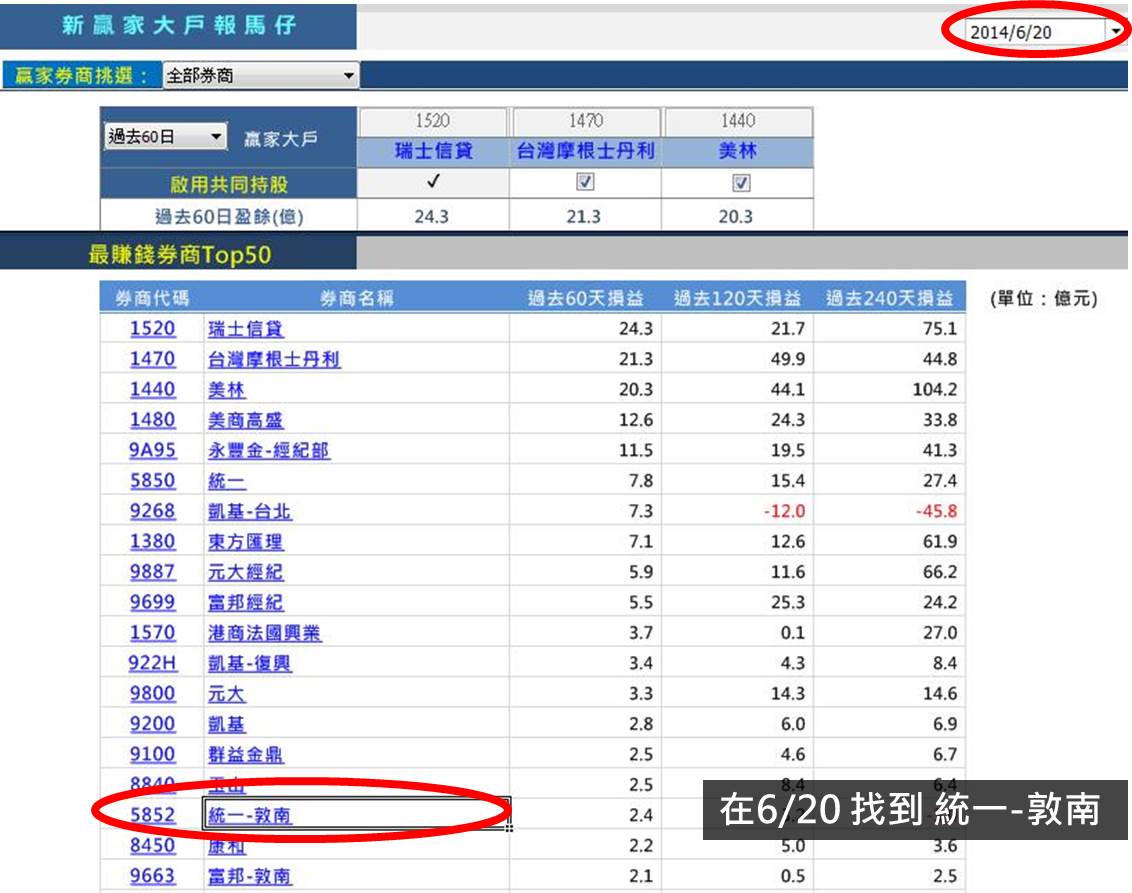Open broker code link 1440

(x=152, y=389)
